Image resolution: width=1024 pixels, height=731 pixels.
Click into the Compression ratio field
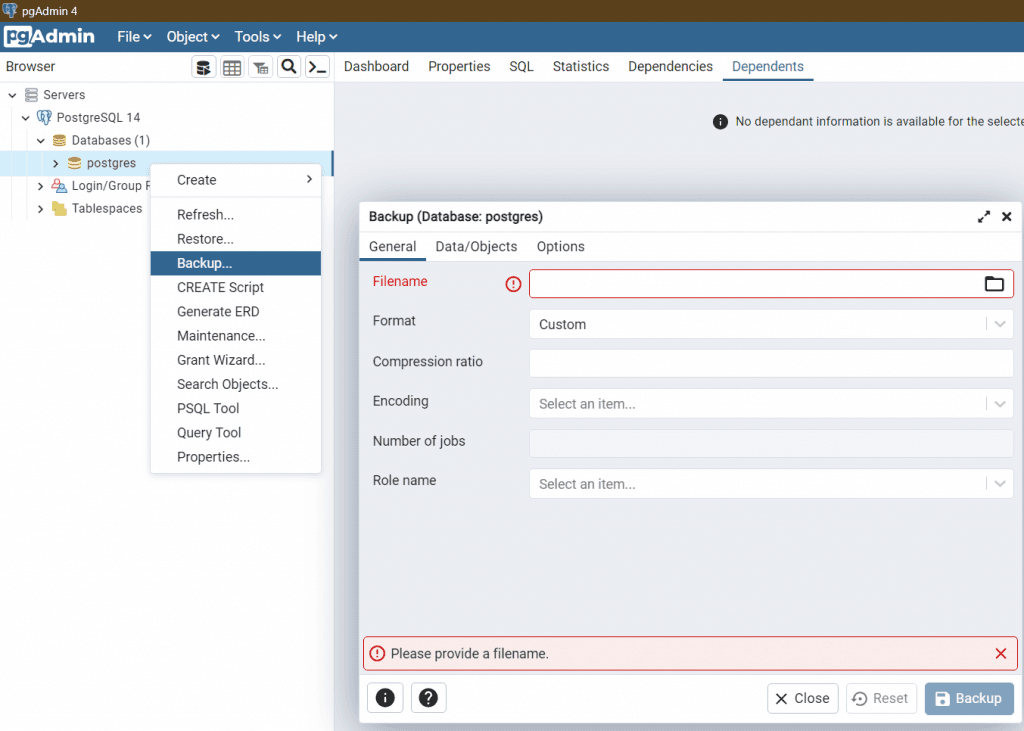pos(770,363)
